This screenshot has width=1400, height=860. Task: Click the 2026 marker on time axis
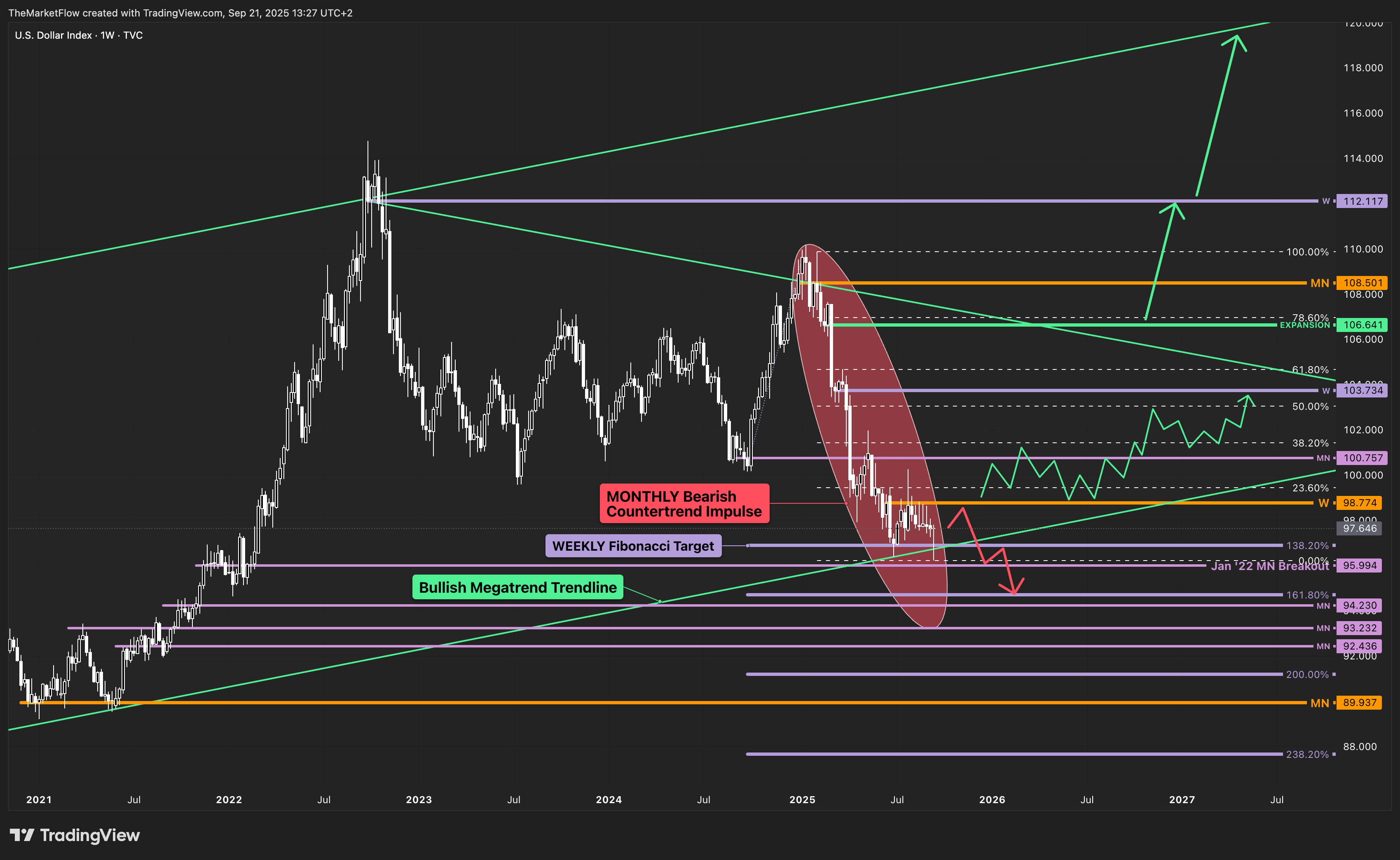tap(992, 800)
